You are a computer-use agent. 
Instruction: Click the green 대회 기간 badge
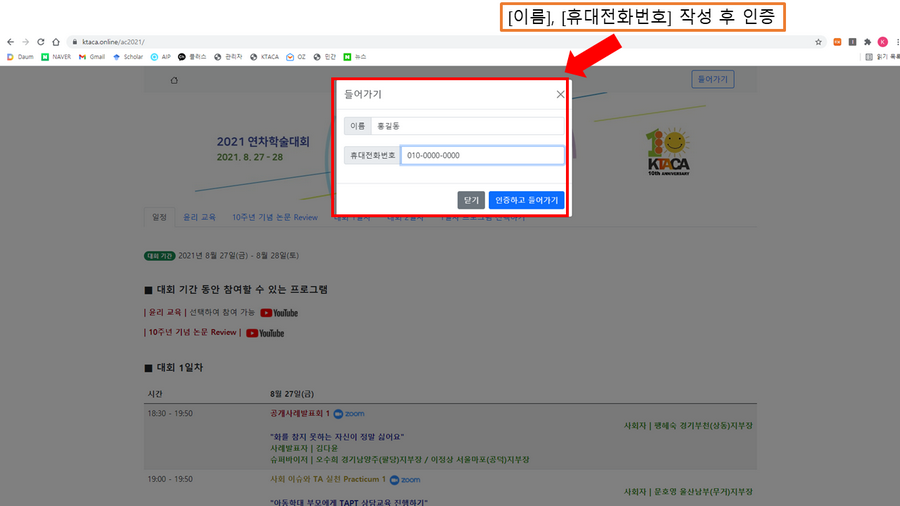(x=159, y=256)
